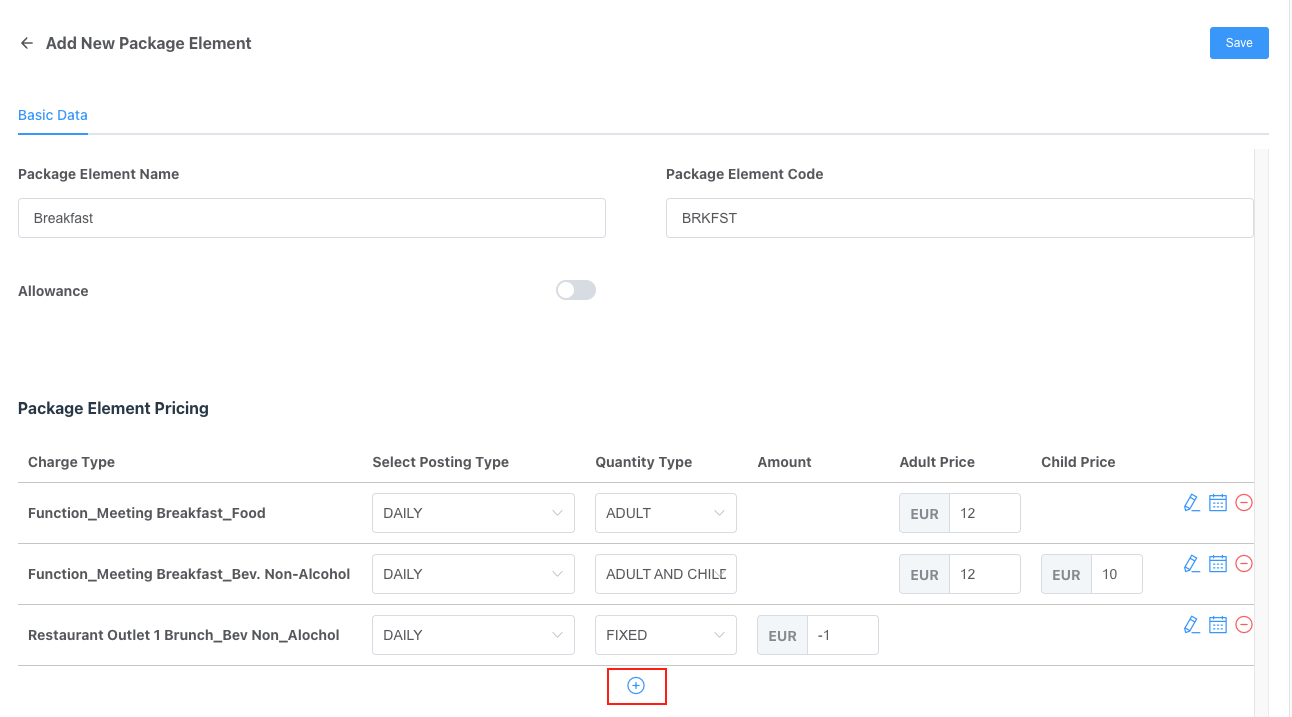Click the plus icon to add pricing row
Image resolution: width=1292 pixels, height=717 pixels.
(636, 686)
